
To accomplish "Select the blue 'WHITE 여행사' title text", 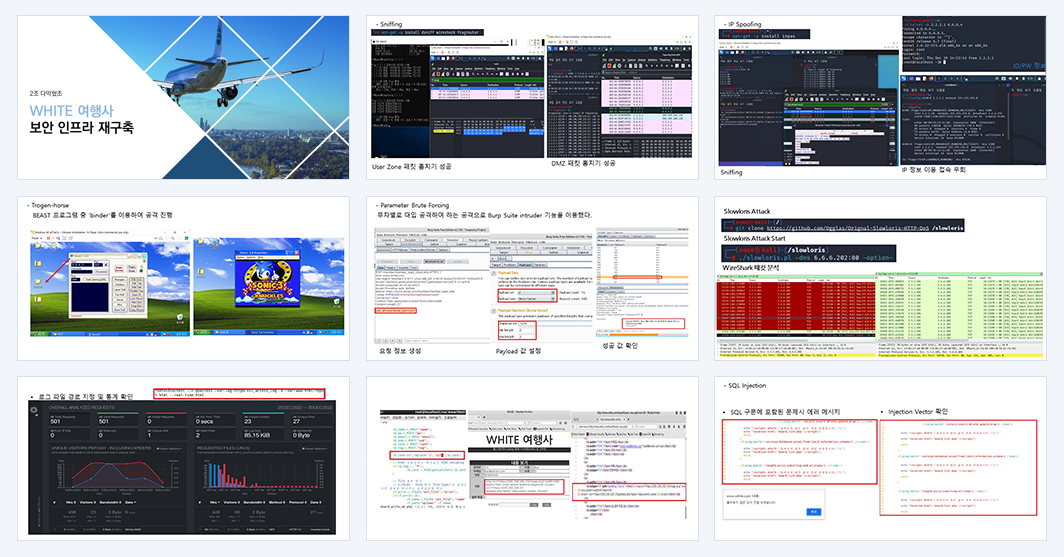I will tap(71, 111).
